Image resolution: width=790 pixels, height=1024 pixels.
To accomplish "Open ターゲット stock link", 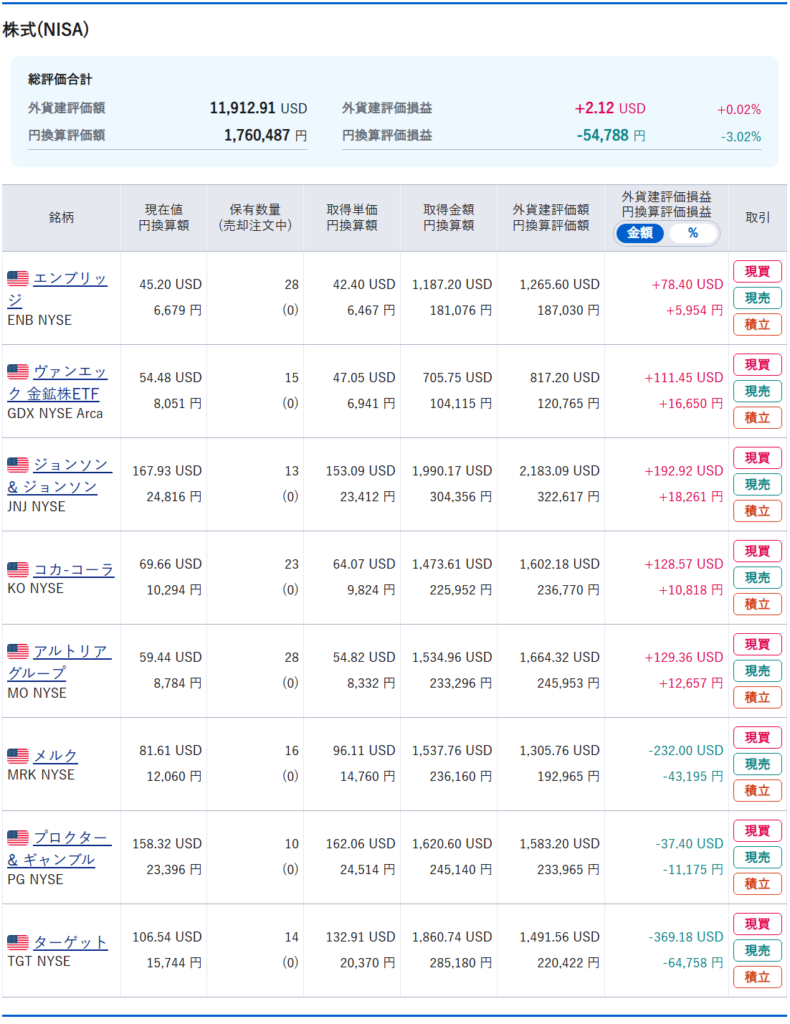I will pyautogui.click(x=70, y=942).
